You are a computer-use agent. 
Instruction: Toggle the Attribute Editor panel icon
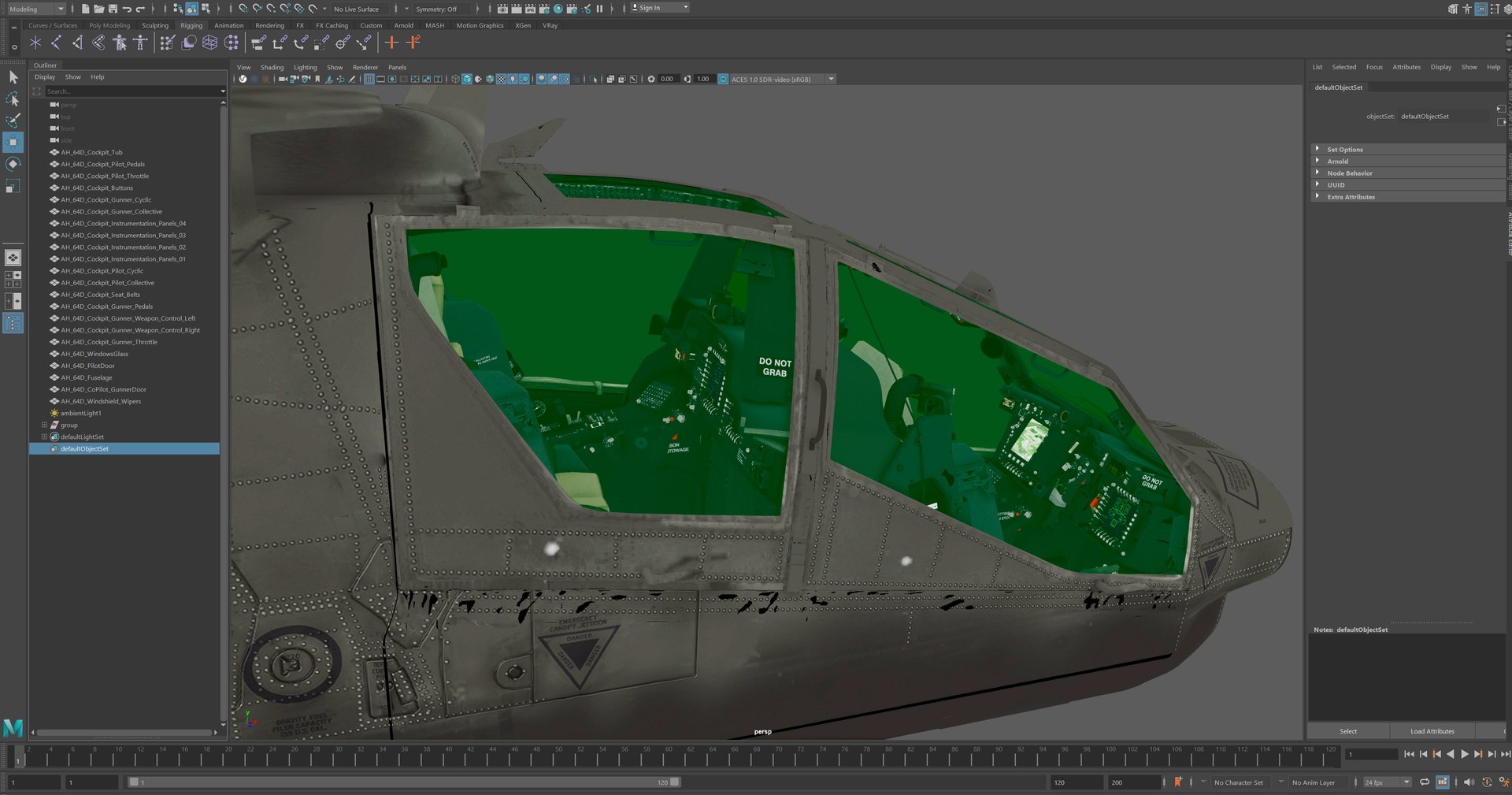(1481, 9)
